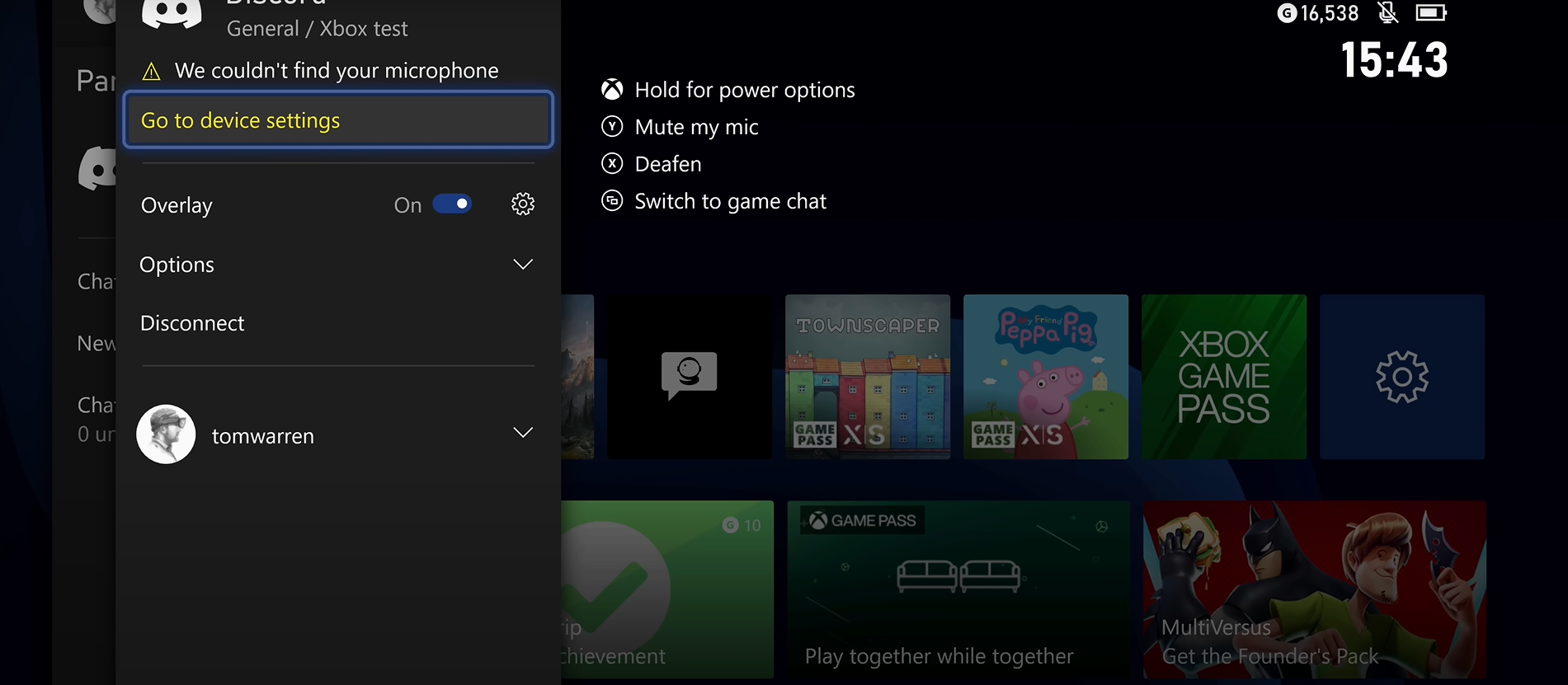The image size is (1568, 685).
Task: Click the microphone warning triangle icon
Action: tap(152, 72)
